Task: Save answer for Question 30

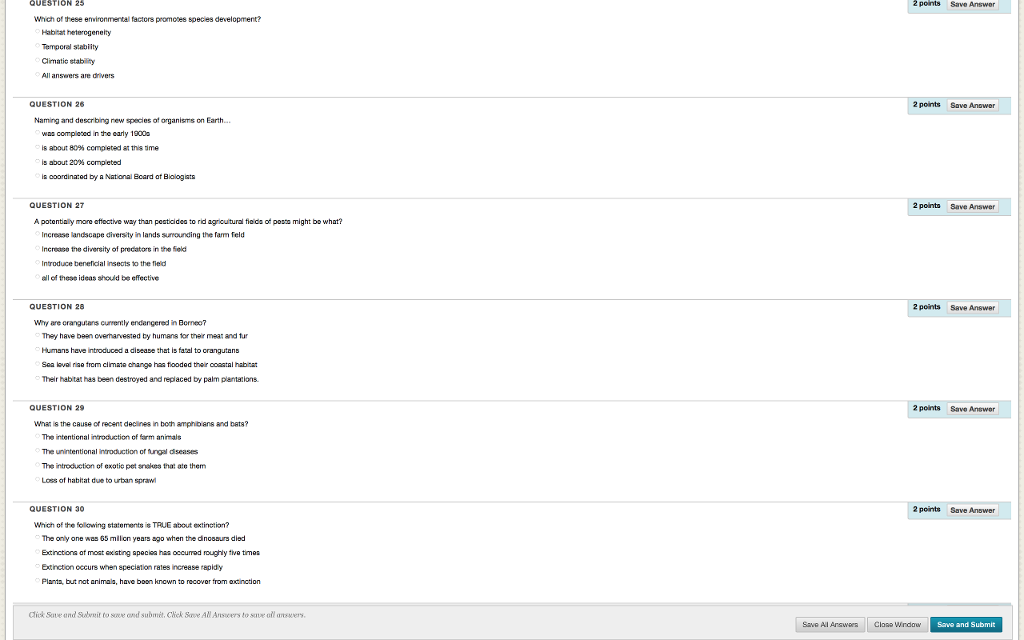Action: [972, 510]
